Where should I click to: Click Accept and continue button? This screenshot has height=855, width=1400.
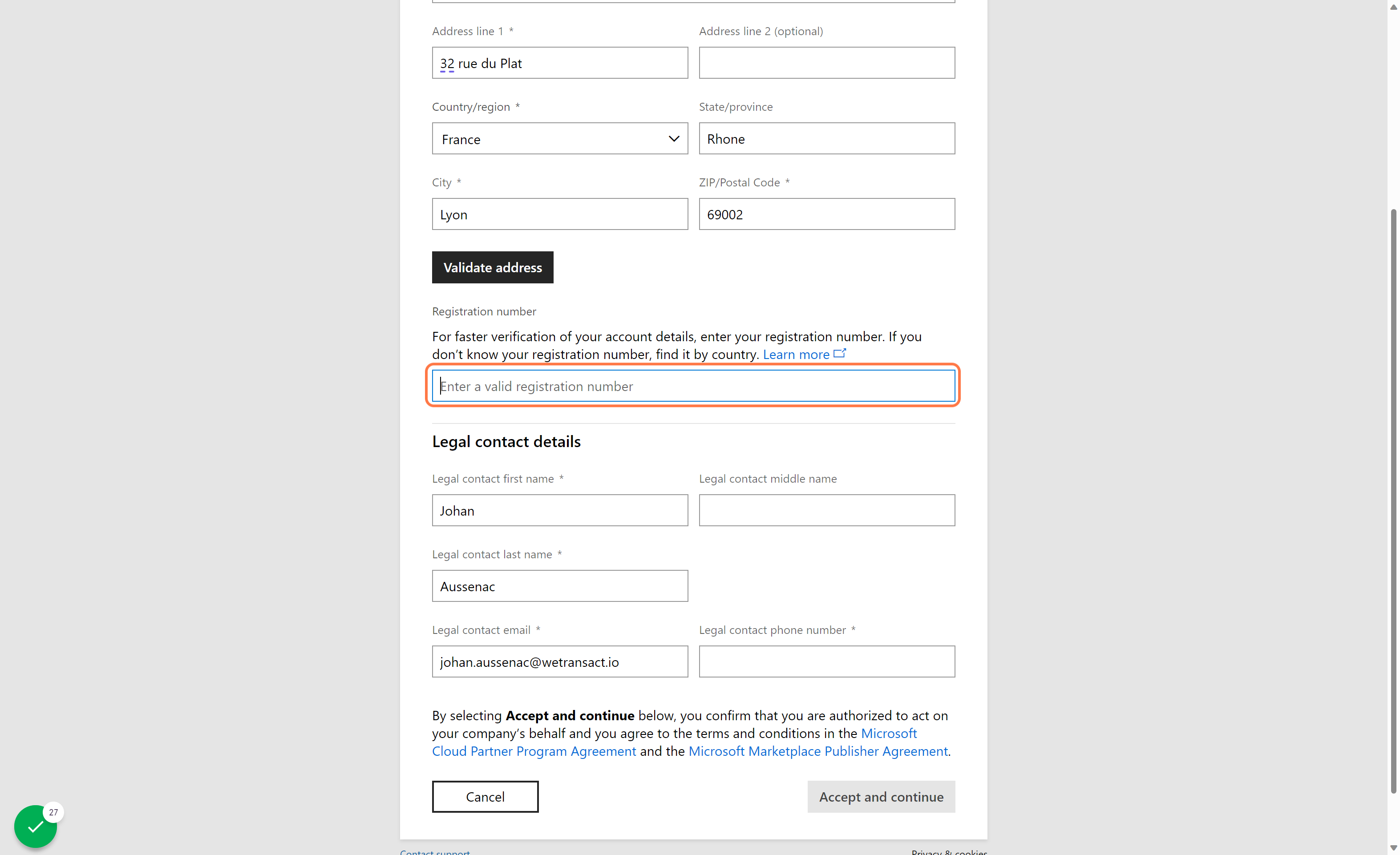(x=881, y=796)
